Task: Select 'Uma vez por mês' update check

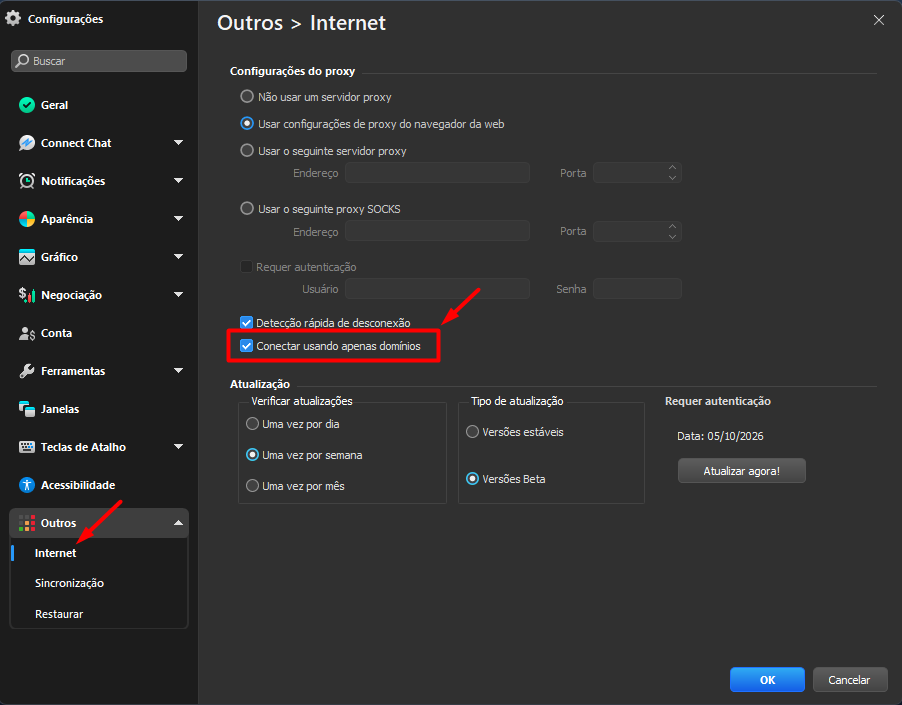Action: click(x=252, y=485)
